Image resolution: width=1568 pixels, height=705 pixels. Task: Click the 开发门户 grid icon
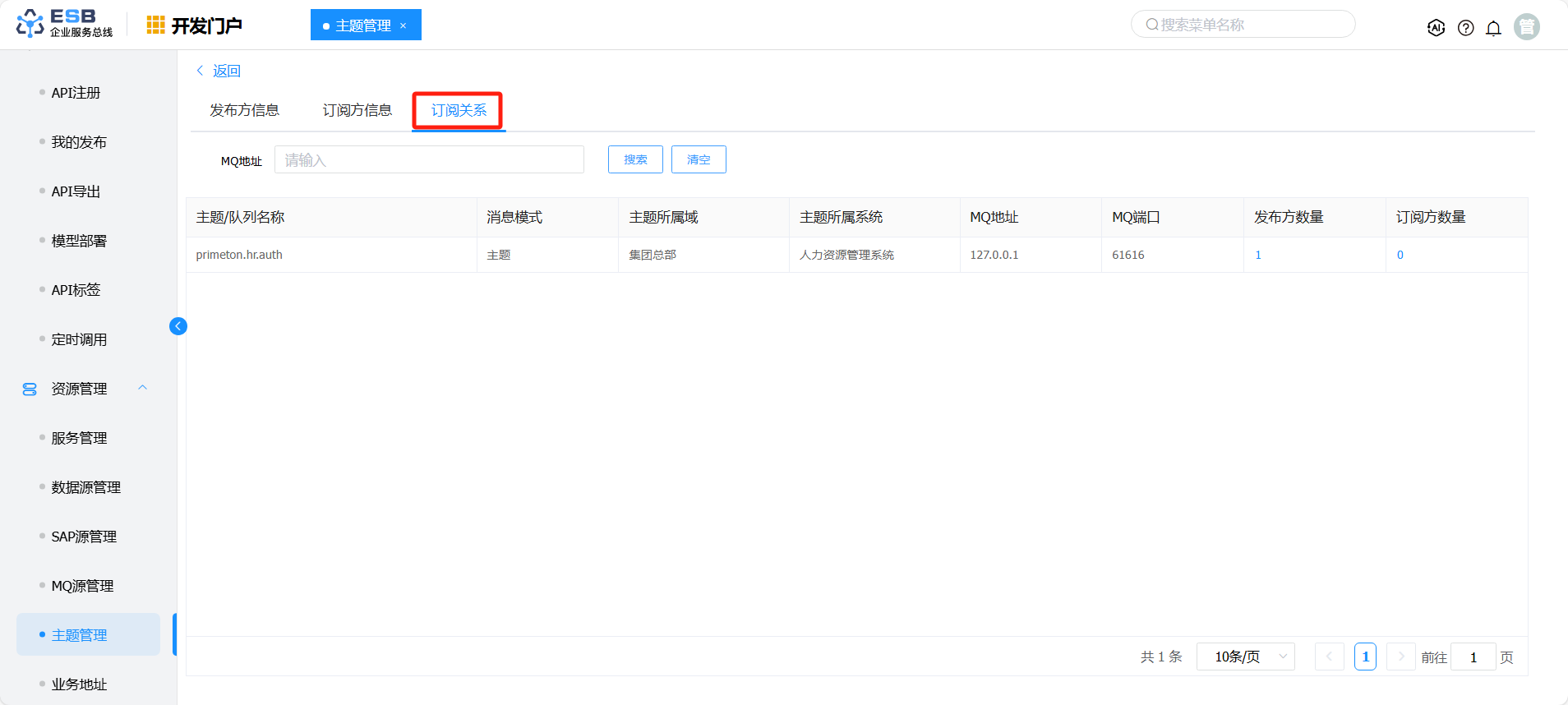click(155, 25)
